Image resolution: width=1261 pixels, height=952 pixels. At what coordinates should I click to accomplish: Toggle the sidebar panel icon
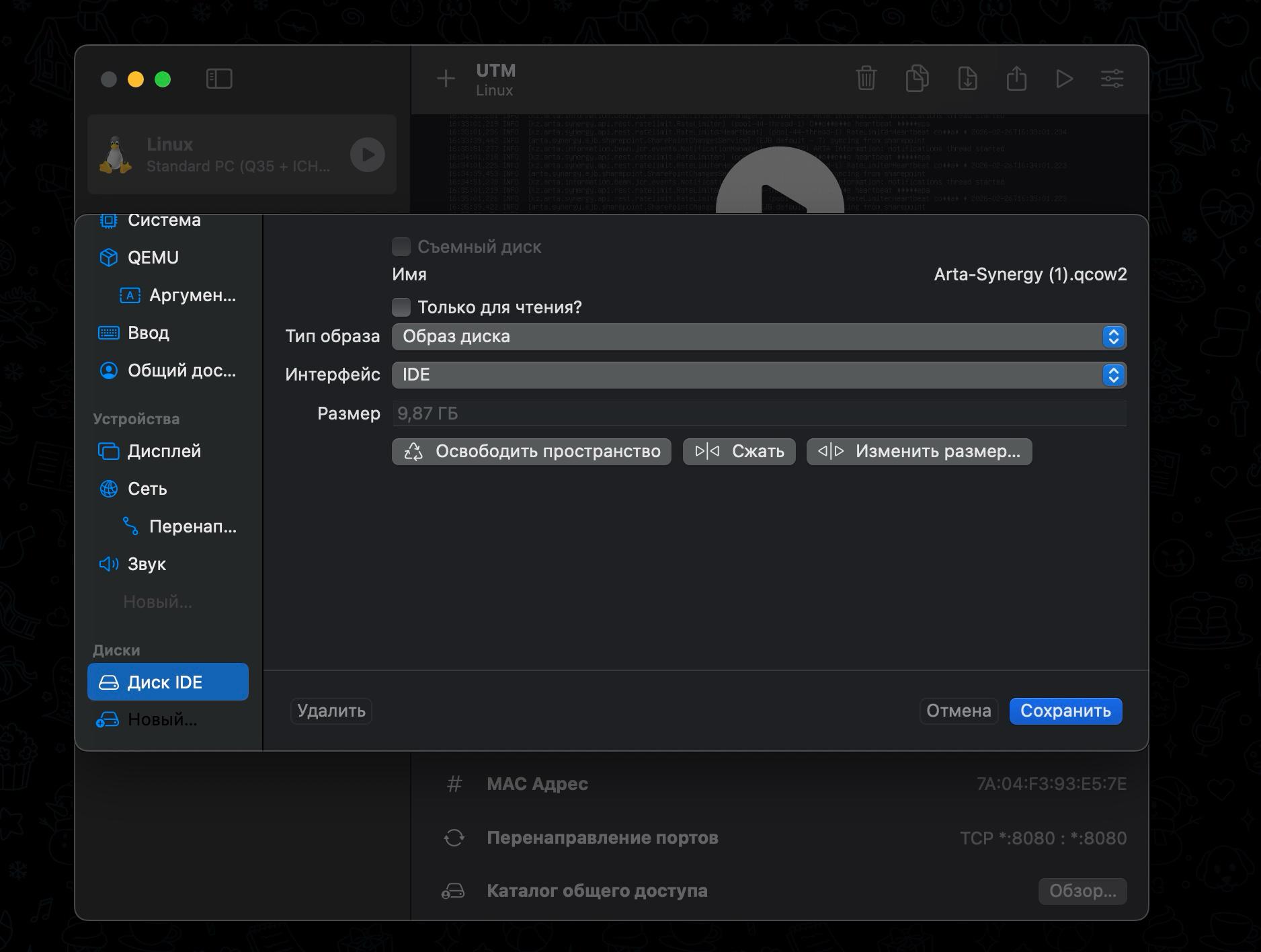(x=219, y=79)
